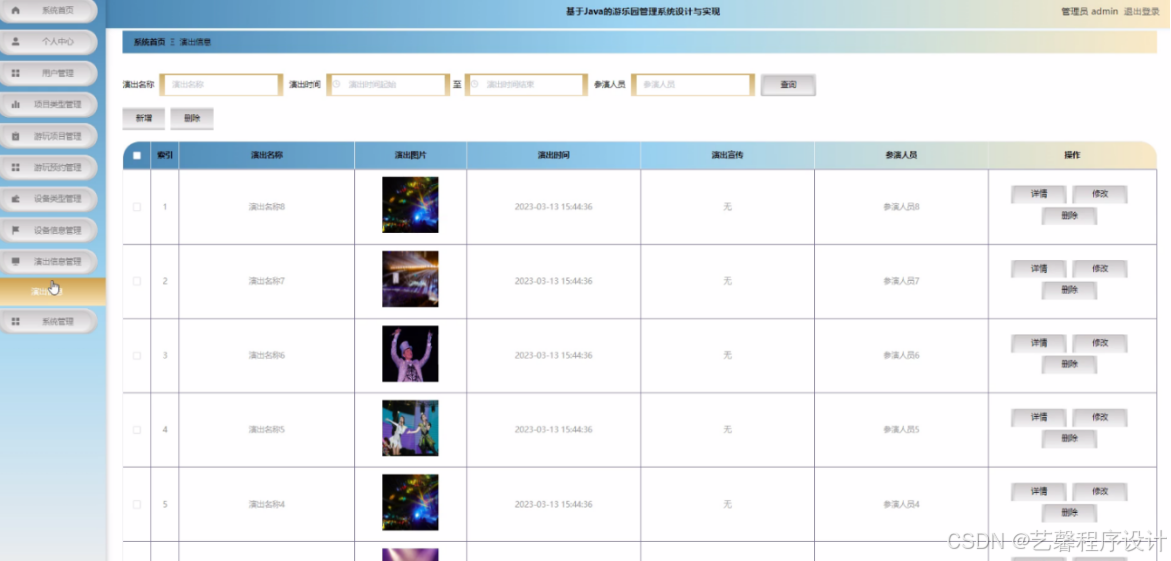
Task: Click cell text 演出名称8
Action: (x=267, y=207)
